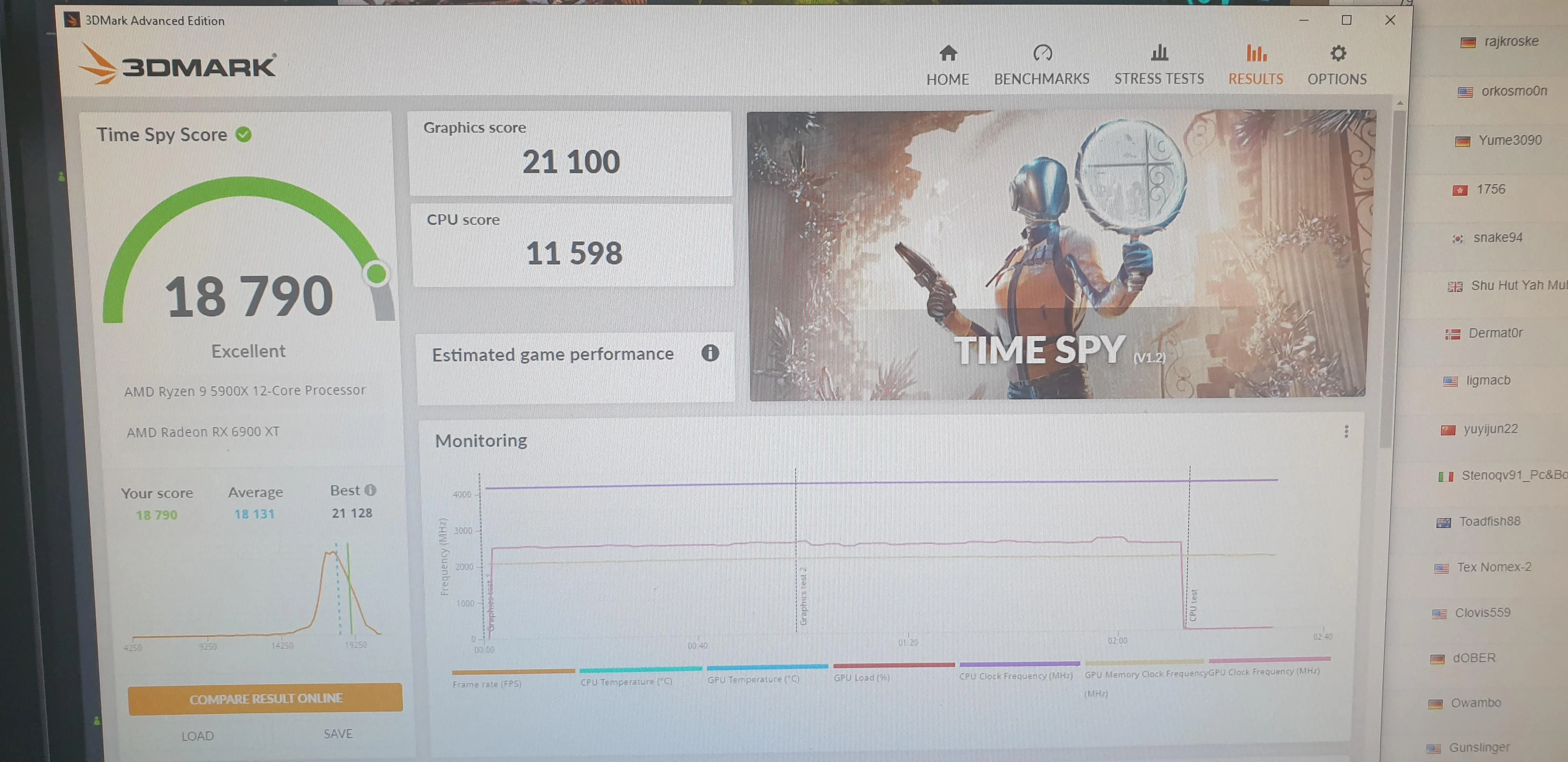This screenshot has width=1568, height=762.
Task: Open Stress Tests bar chart icon
Action: point(1159,52)
